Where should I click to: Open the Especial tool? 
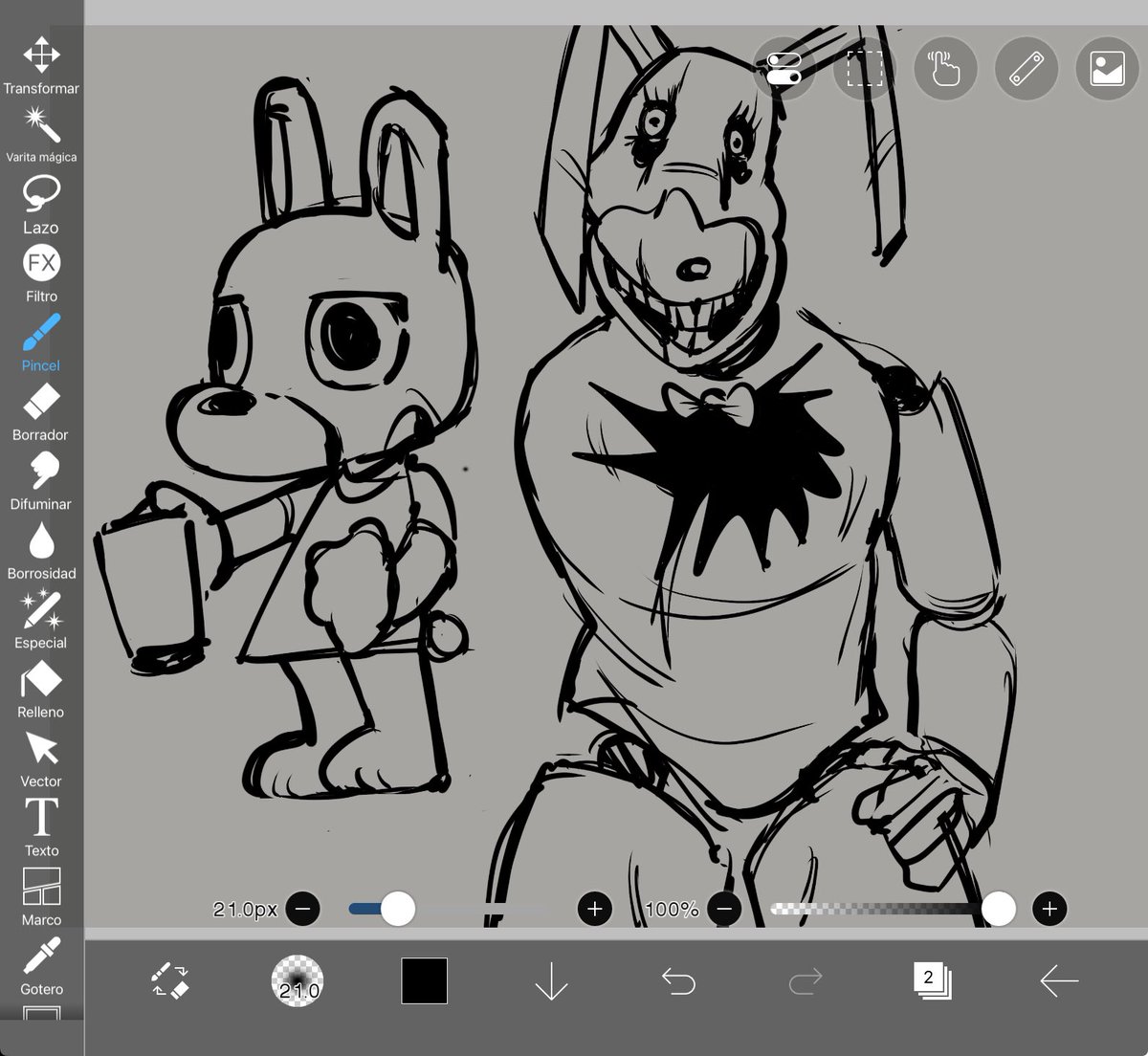41,620
